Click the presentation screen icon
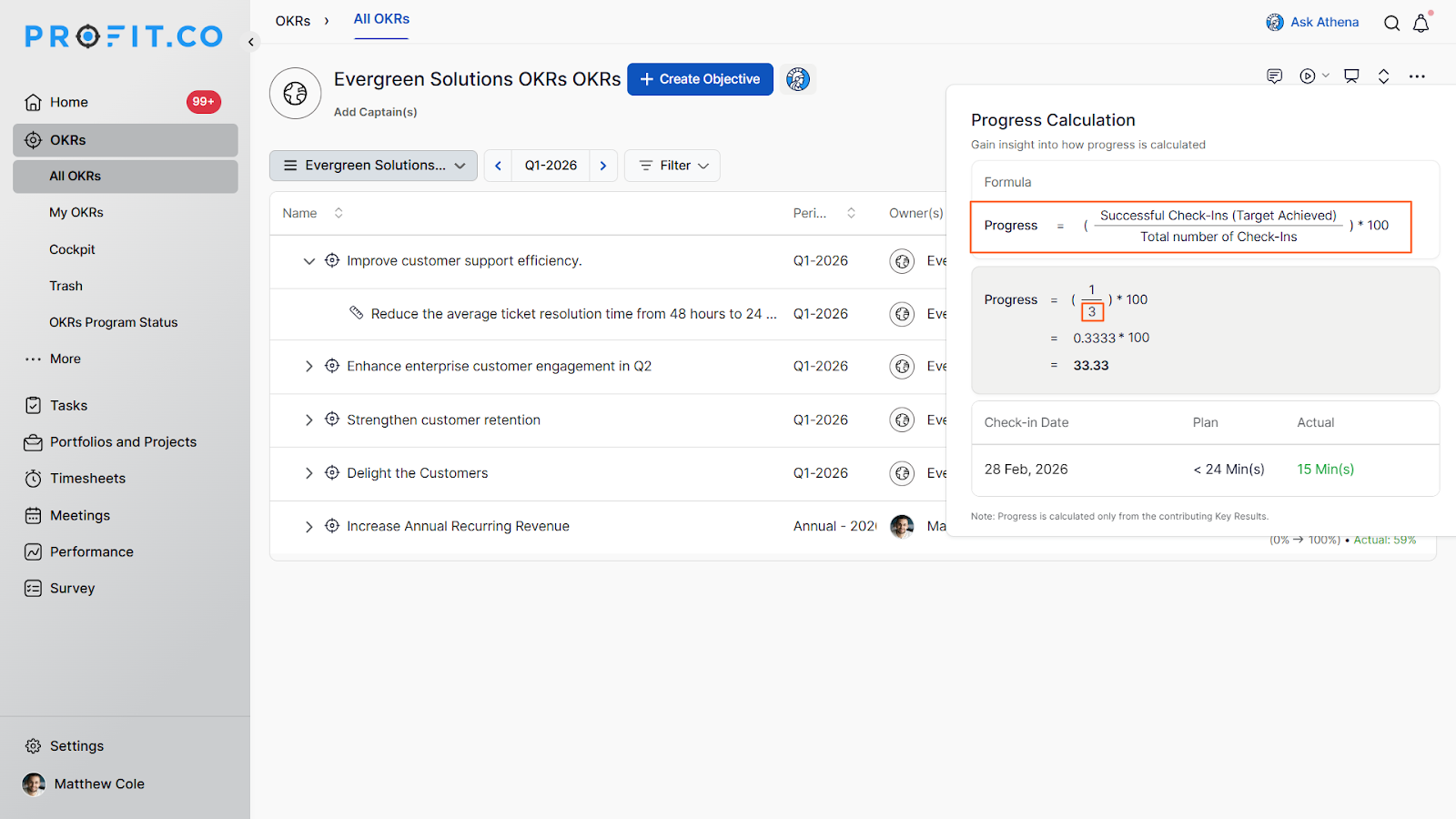 [1351, 76]
